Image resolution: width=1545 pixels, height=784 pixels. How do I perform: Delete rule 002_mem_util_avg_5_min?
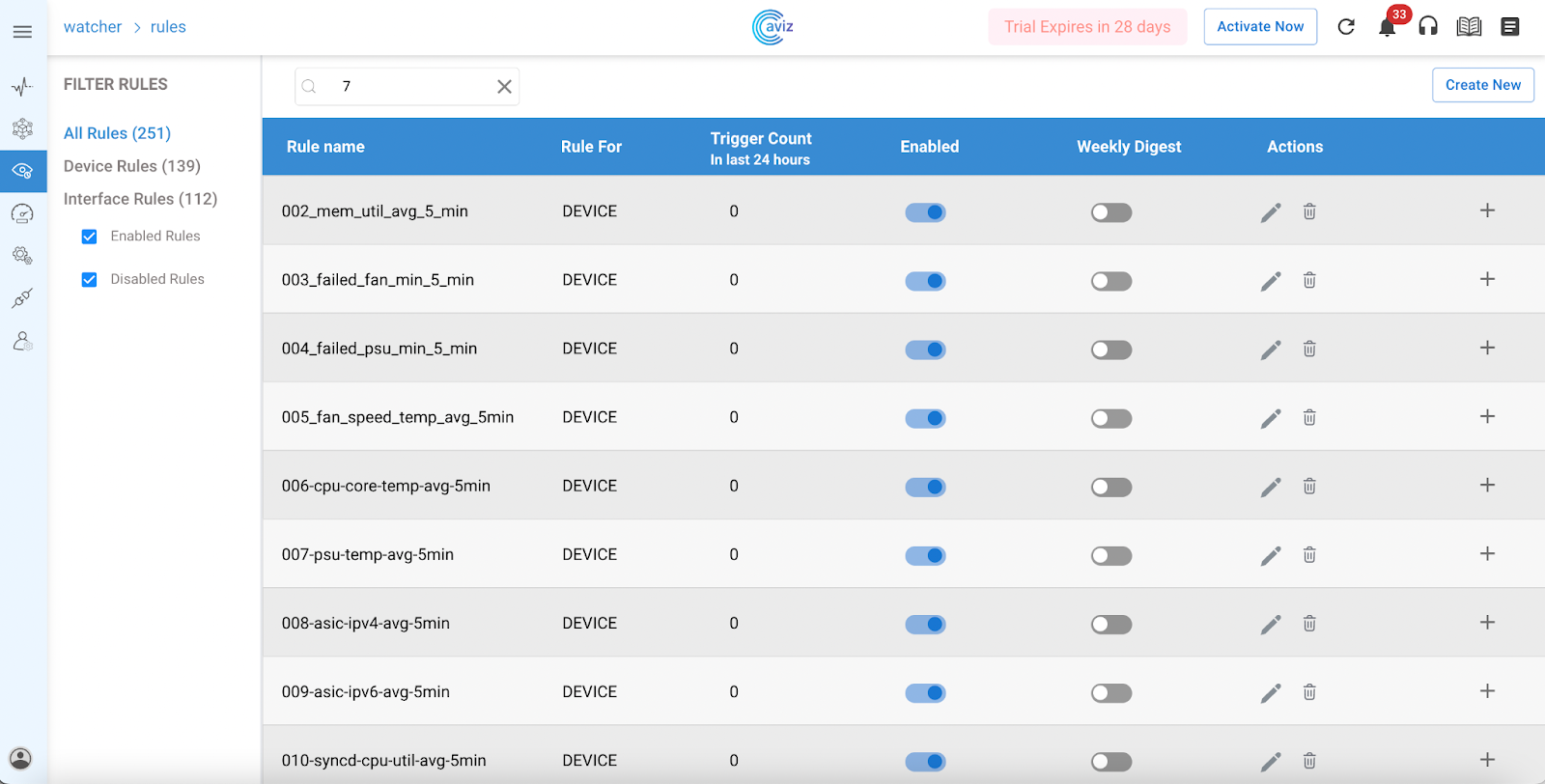point(1309,211)
